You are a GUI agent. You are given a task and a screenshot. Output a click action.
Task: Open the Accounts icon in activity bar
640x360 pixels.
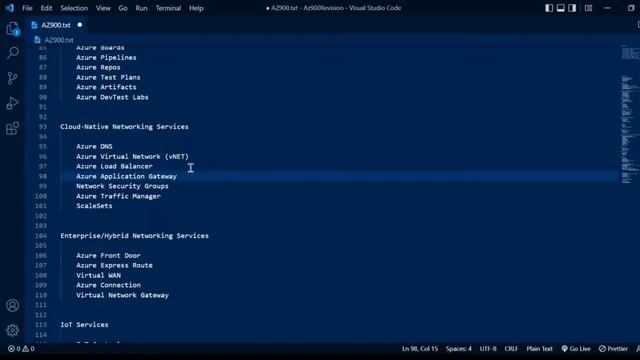13,305
